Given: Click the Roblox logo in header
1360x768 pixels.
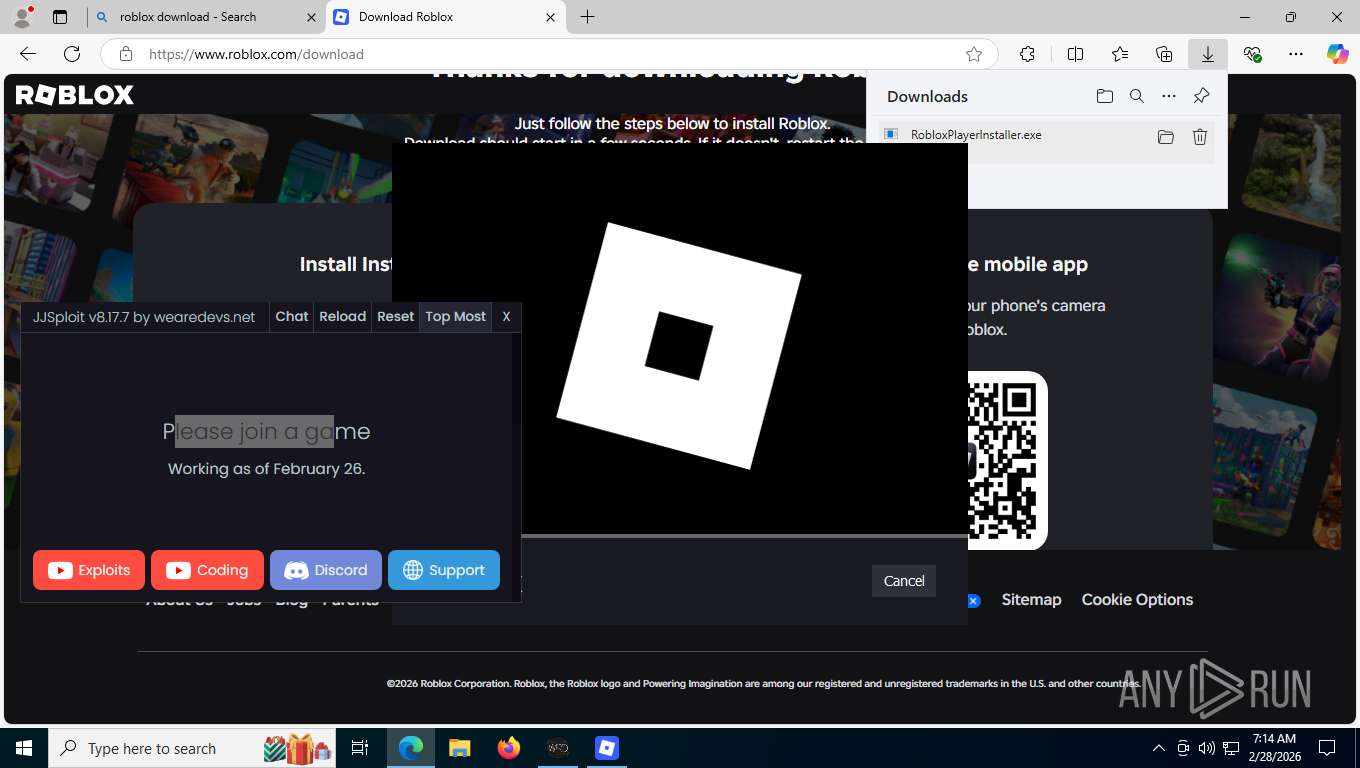Looking at the screenshot, I should tap(75, 95).
